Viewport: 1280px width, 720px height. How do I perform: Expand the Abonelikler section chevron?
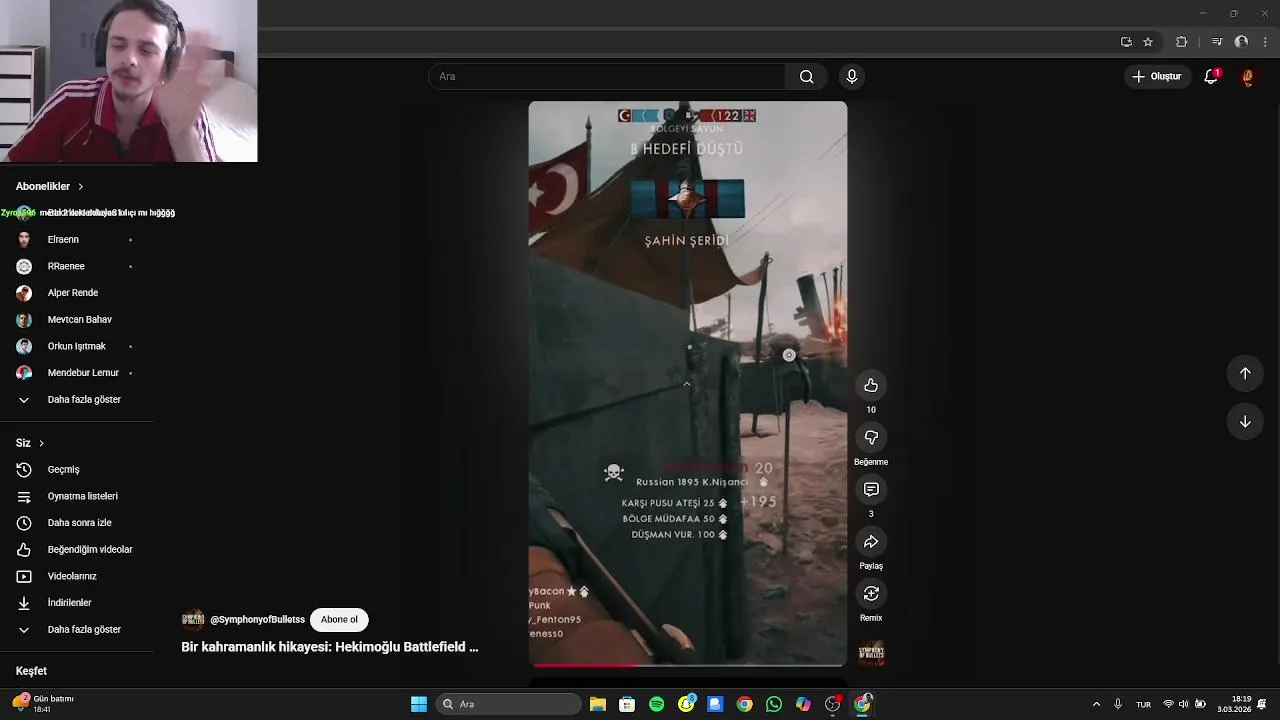point(81,187)
